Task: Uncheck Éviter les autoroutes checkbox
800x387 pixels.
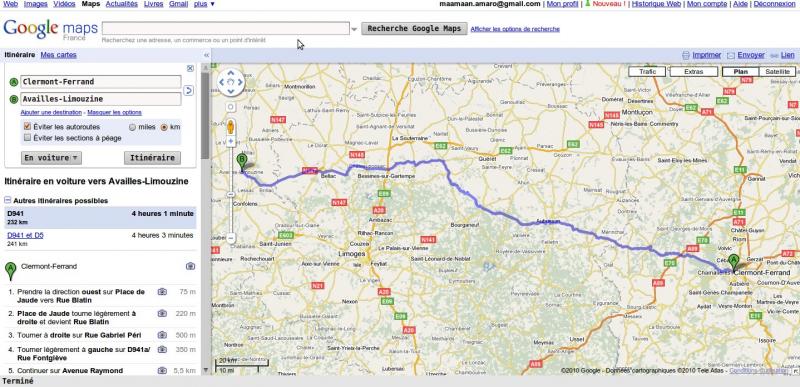Action: [28, 126]
